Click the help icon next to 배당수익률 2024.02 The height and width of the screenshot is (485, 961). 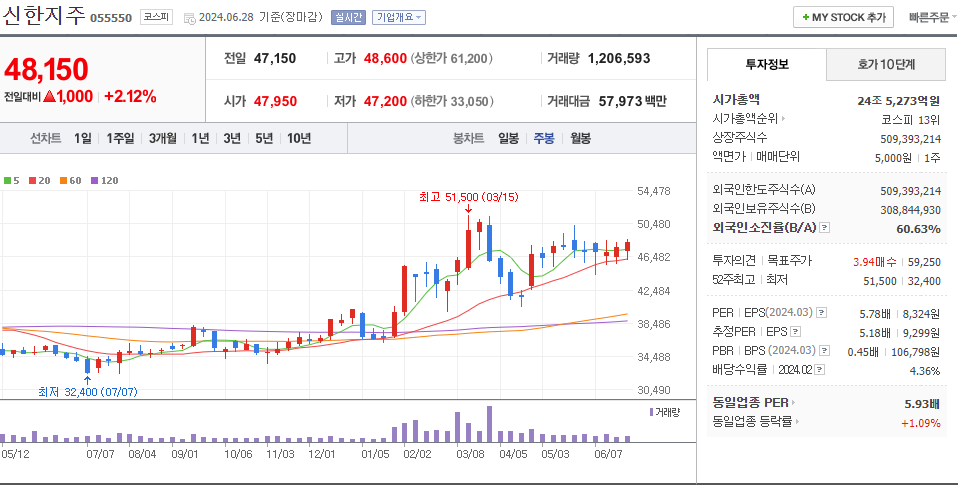(x=820, y=370)
